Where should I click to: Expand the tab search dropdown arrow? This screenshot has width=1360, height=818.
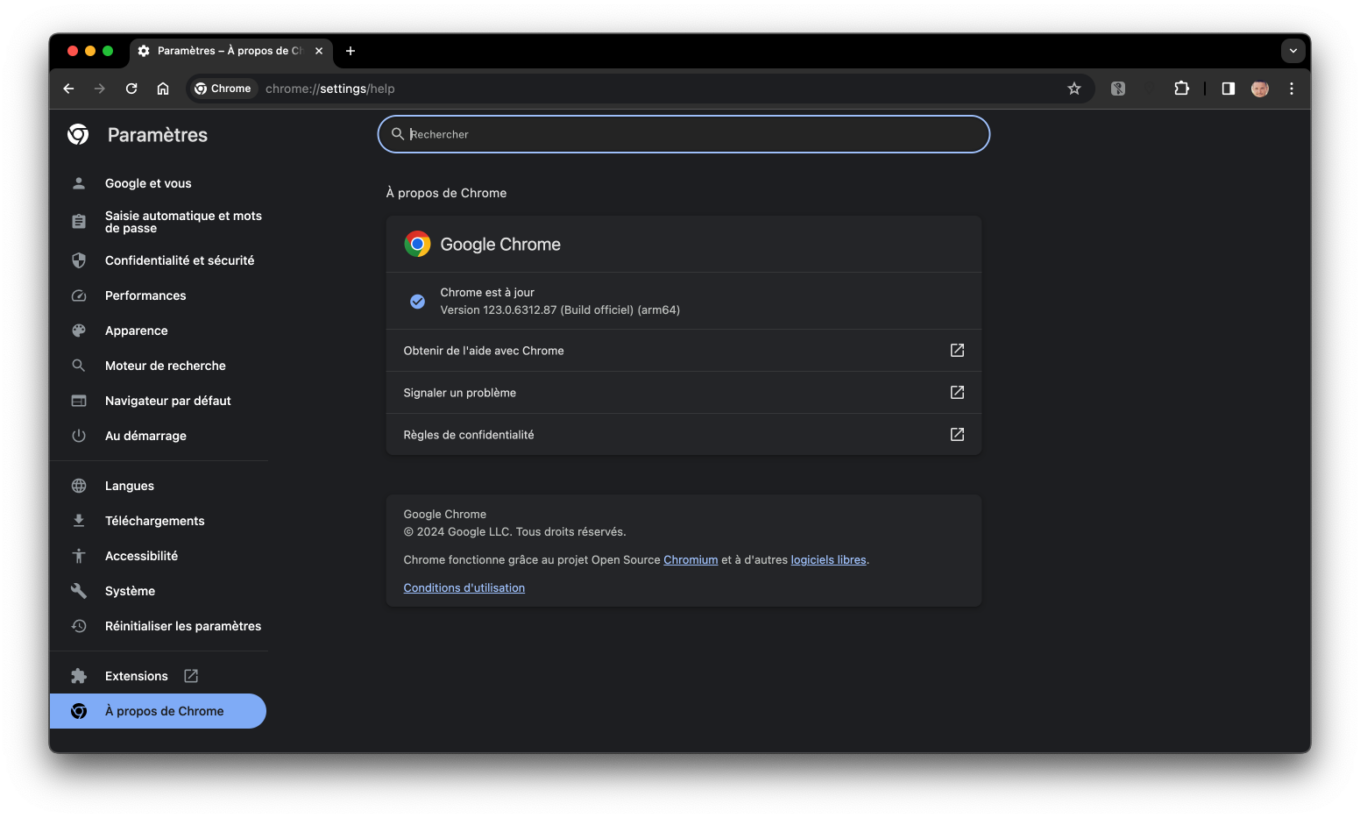[1293, 51]
